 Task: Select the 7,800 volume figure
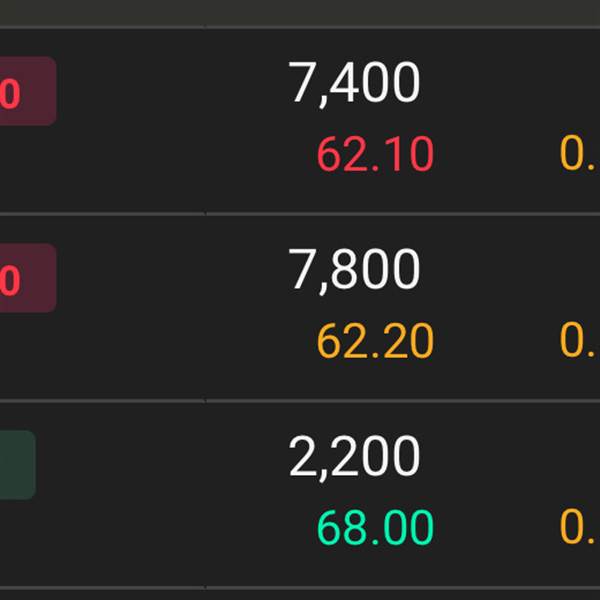pos(354,271)
